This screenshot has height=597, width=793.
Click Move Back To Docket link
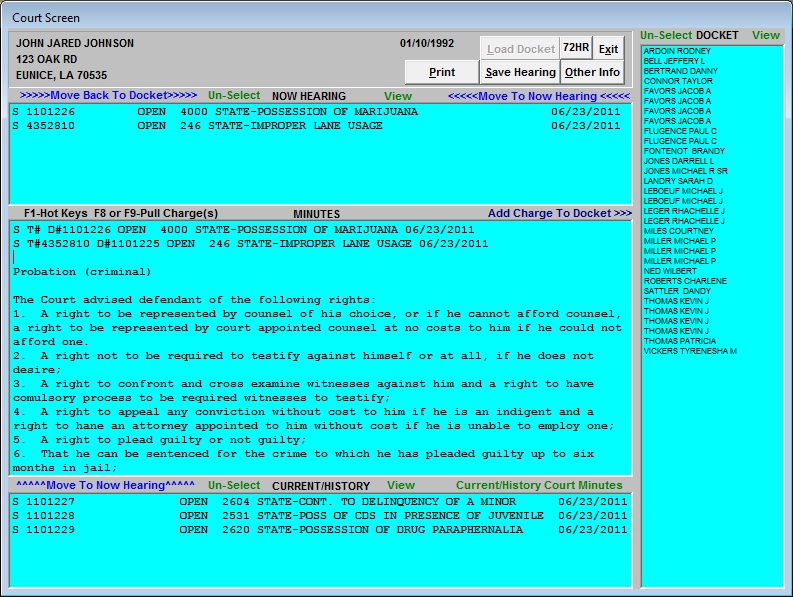tap(108, 96)
